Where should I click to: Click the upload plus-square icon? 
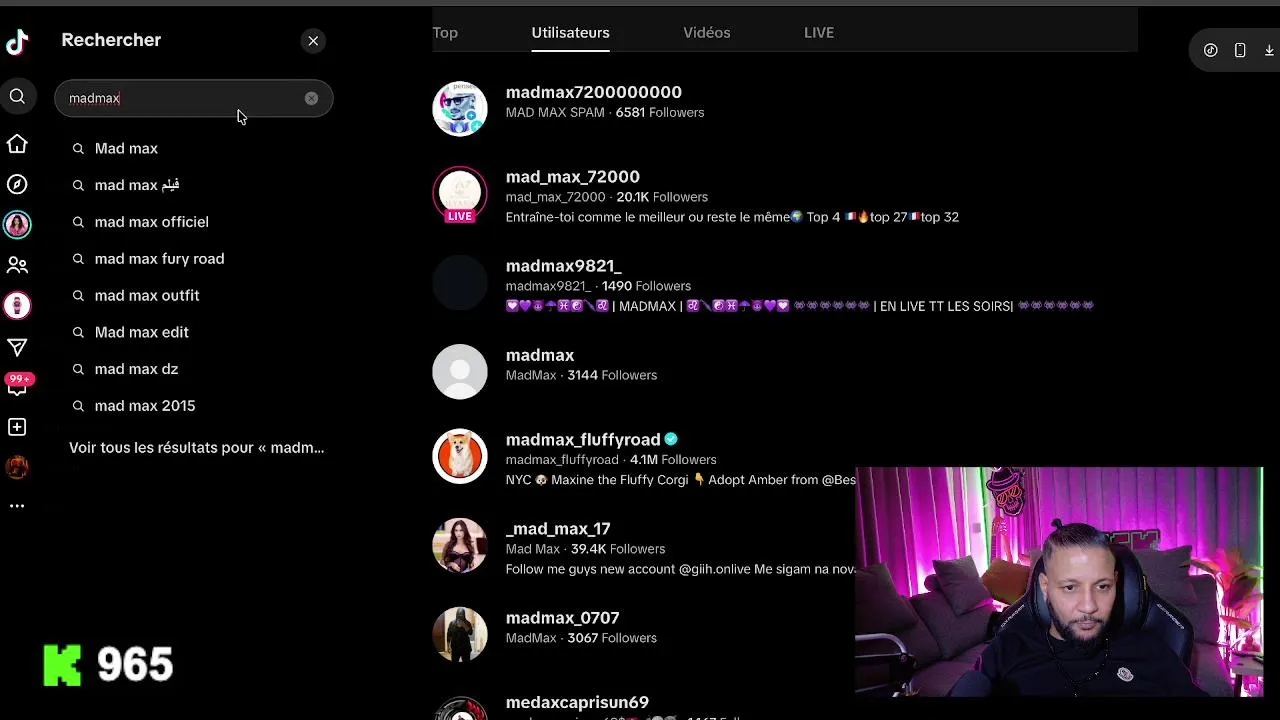(17, 427)
